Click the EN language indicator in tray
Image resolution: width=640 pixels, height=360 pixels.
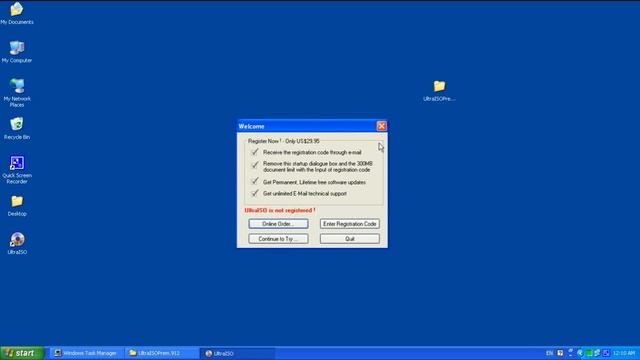[549, 353]
